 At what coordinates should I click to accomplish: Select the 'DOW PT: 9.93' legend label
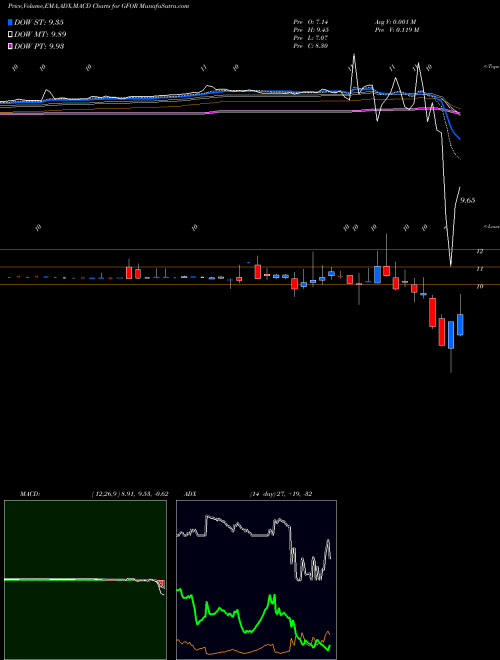[x=39, y=46]
